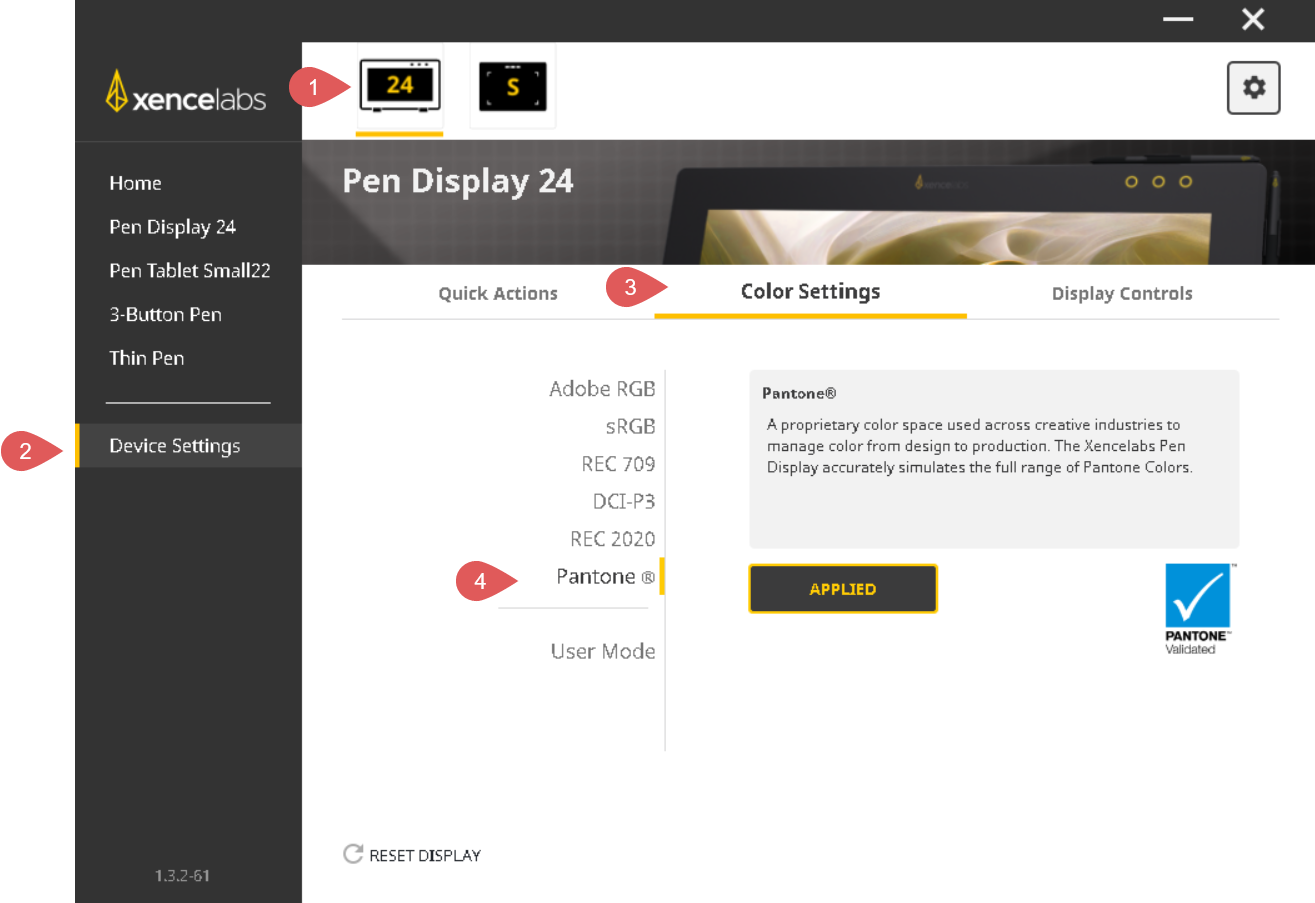This screenshot has width=1315, height=903.
Task: Go to Home in sidebar
Action: [x=135, y=183]
